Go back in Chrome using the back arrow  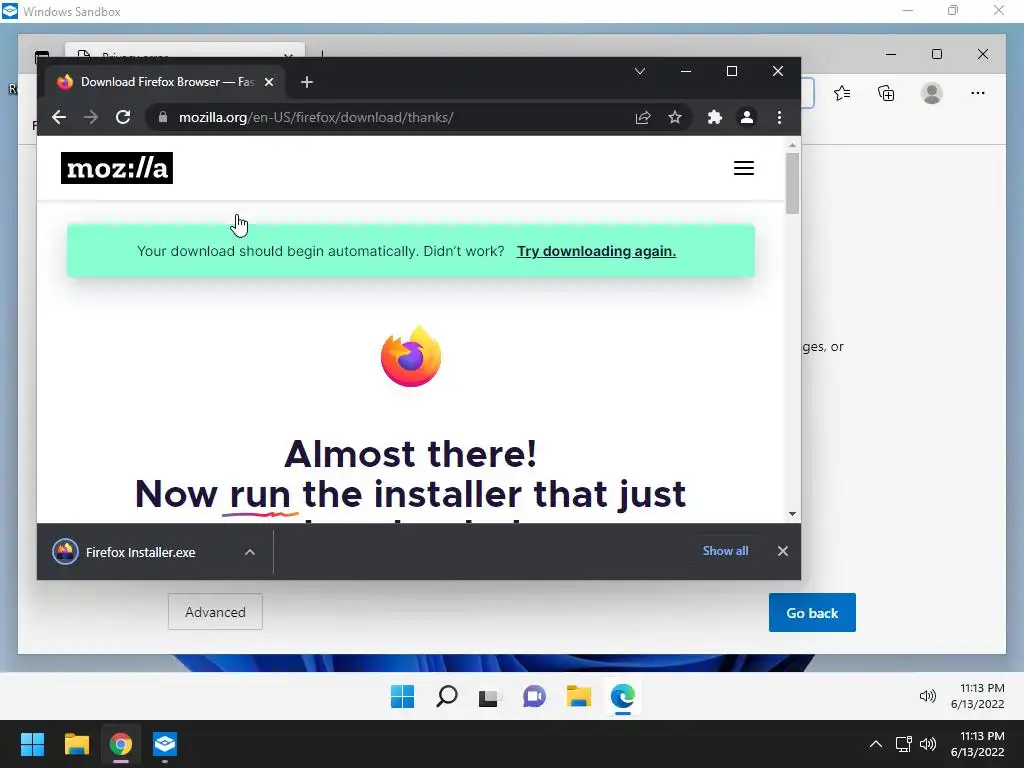tap(59, 118)
